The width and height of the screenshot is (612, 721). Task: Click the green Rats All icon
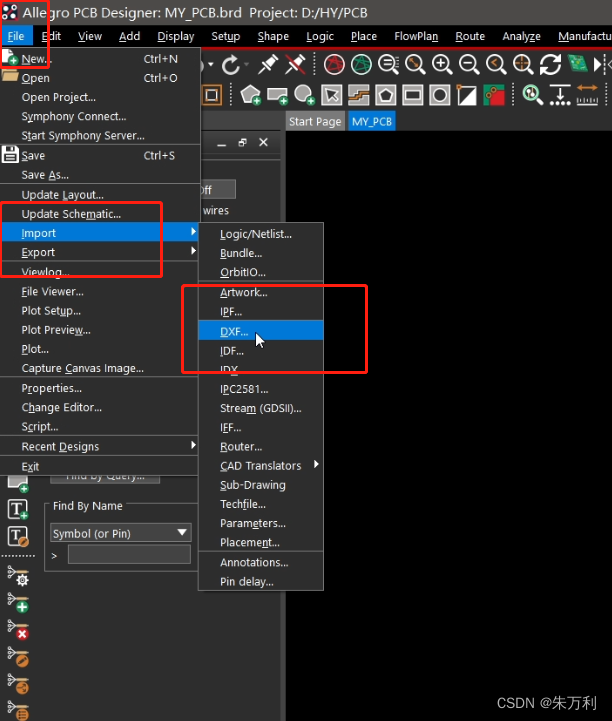pos(361,64)
